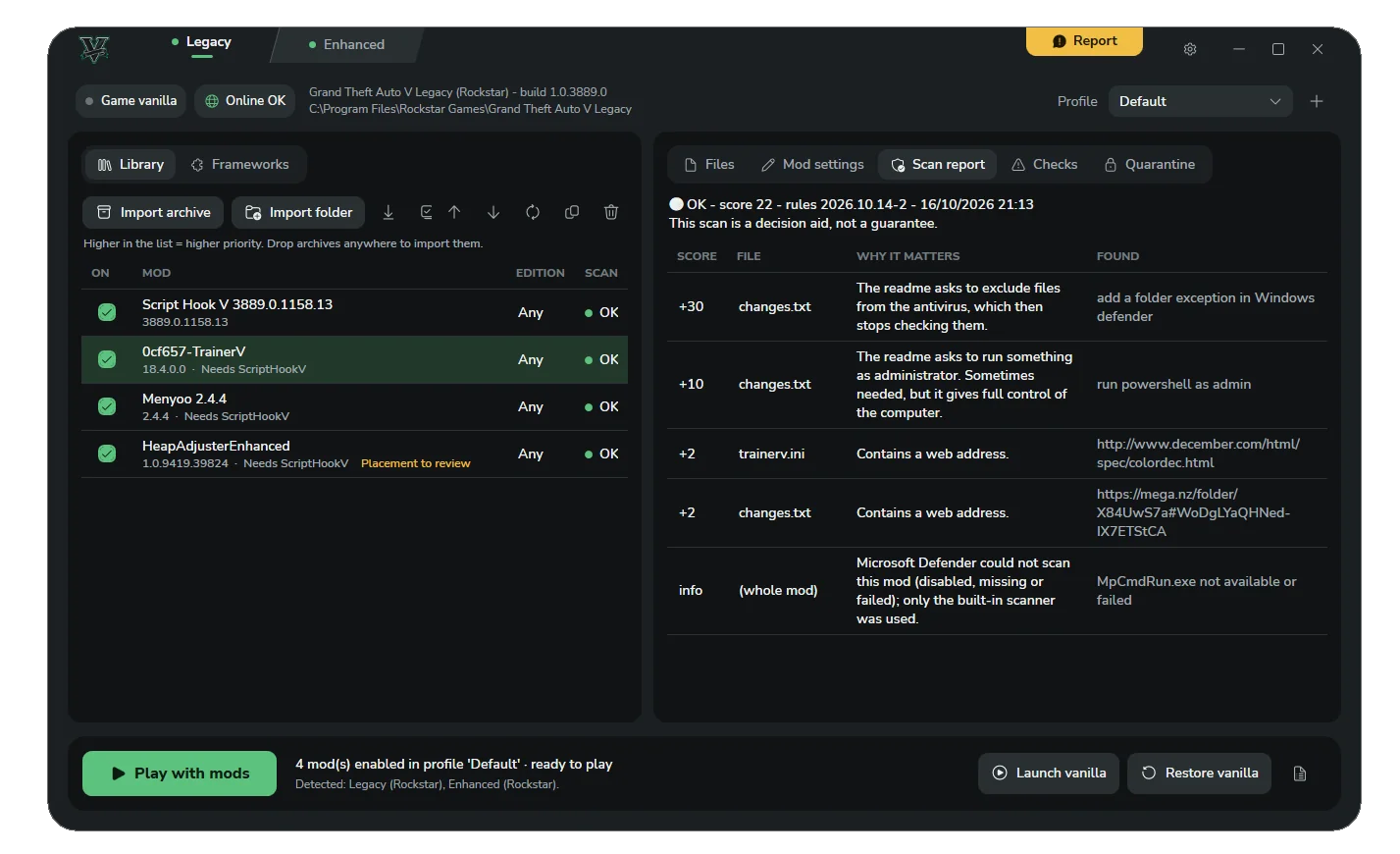
Task: Click the refresh cycle icon in mod toolbar
Action: click(533, 212)
